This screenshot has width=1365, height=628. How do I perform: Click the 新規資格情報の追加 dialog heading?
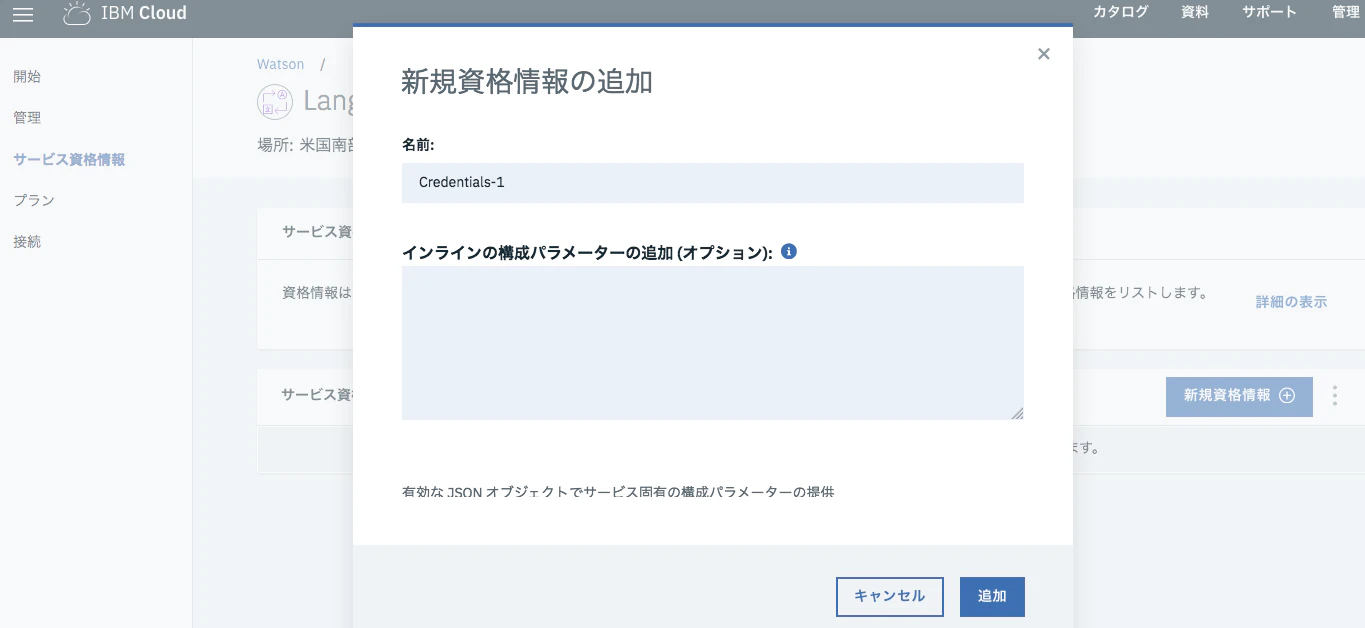(x=527, y=82)
